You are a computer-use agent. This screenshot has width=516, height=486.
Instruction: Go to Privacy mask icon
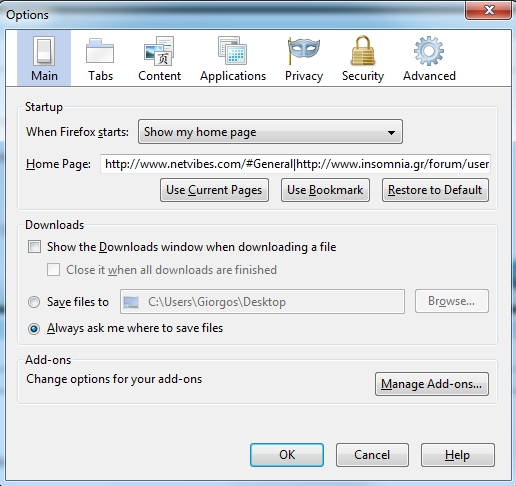(303, 51)
